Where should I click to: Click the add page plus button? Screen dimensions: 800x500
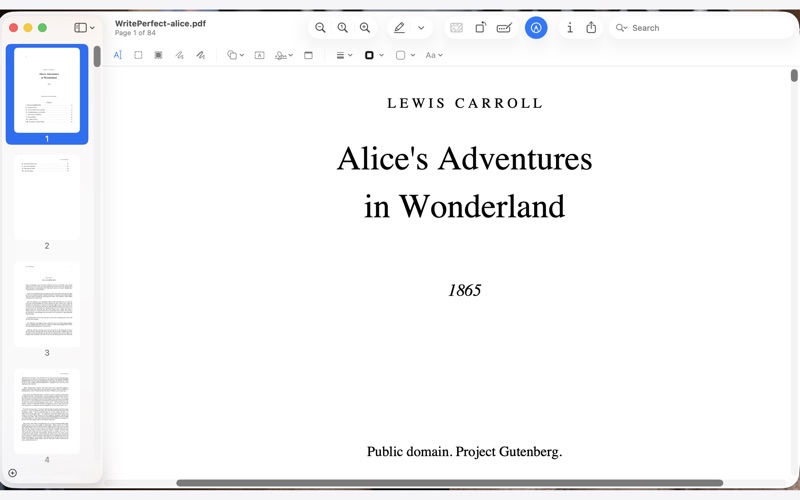[13, 473]
